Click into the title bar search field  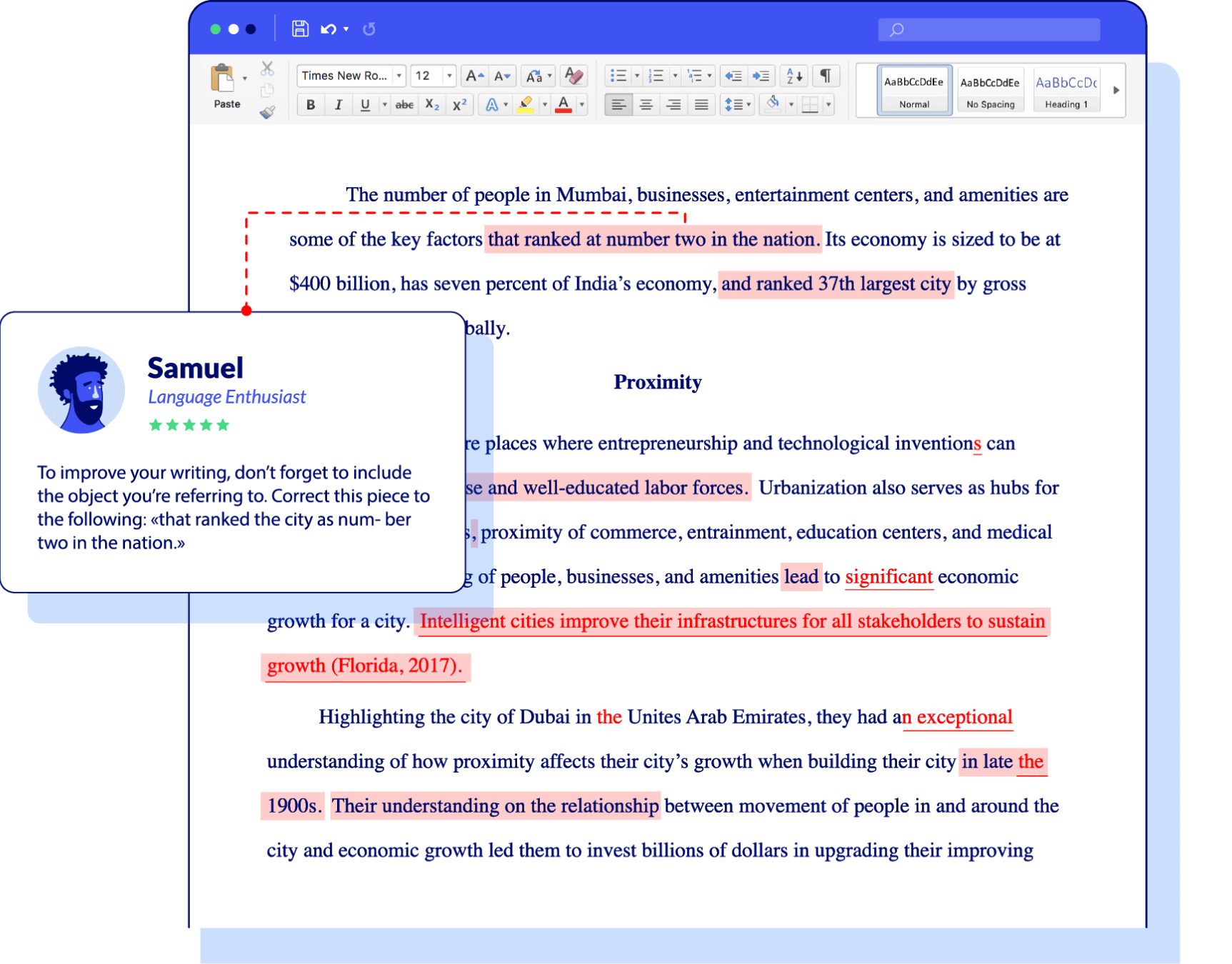coord(988,29)
